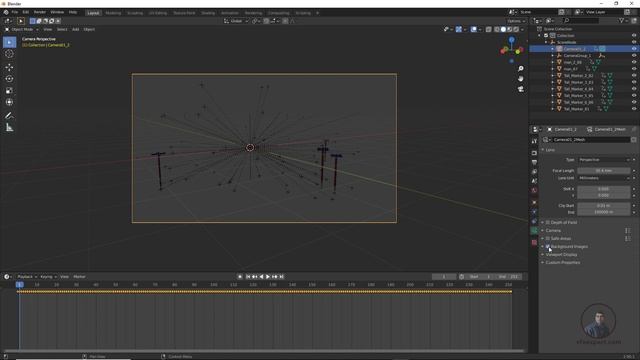The image size is (640, 360).
Task: Select the Rotate tool
Action: (x=9, y=79)
